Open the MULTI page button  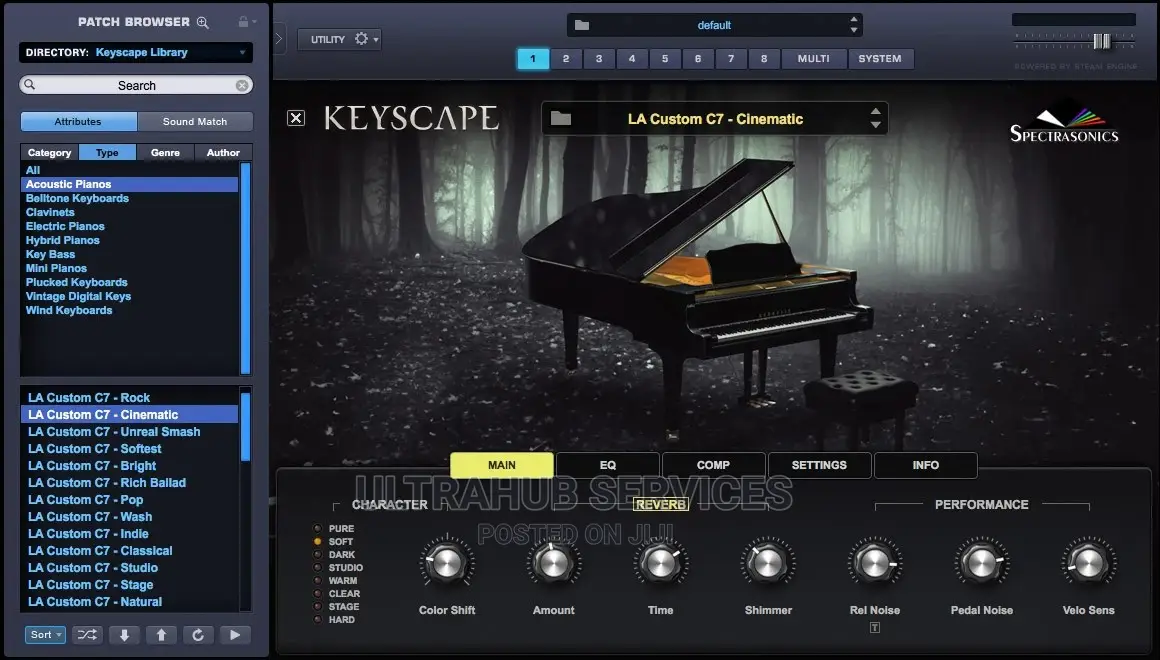[x=814, y=58]
